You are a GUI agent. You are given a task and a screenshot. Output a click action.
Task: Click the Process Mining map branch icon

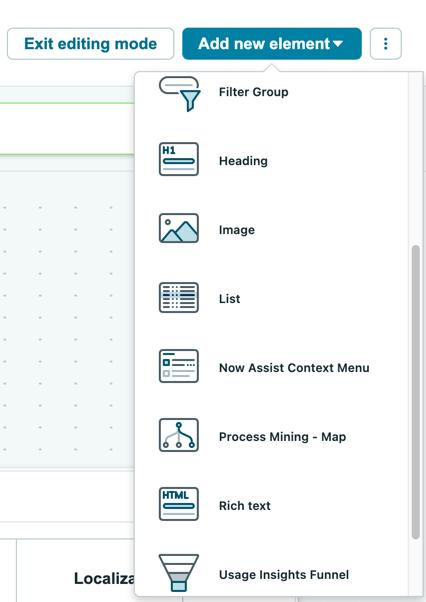[179, 435]
